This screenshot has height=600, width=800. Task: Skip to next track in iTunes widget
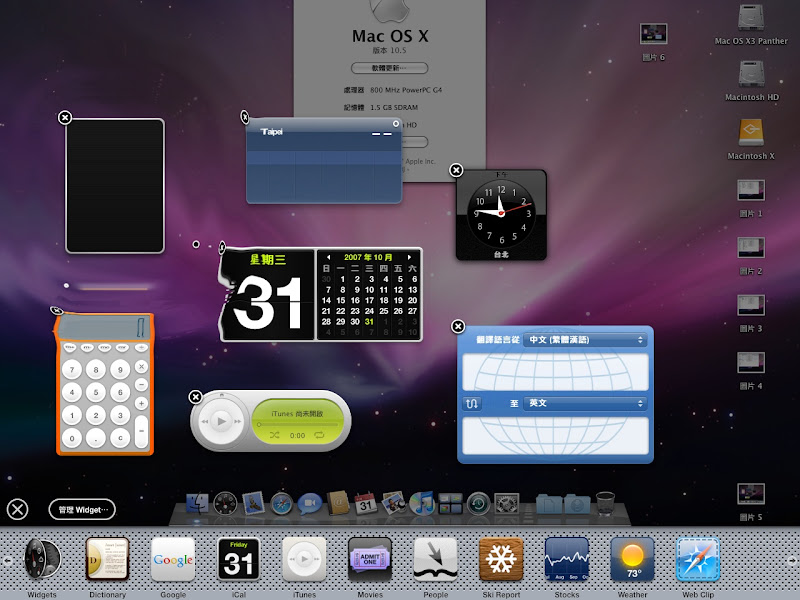(x=238, y=421)
